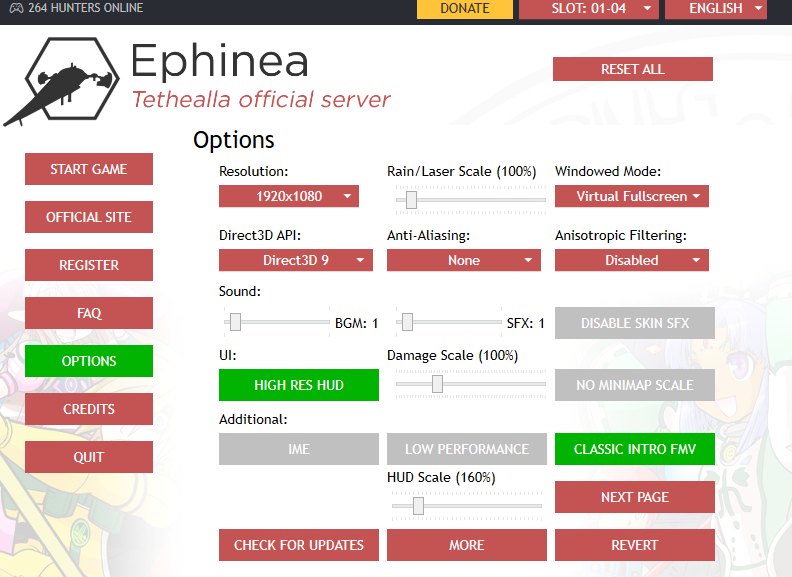Image resolution: width=792 pixels, height=577 pixels.
Task: Open the SLOT: 01-04 dropdown
Action: pos(588,9)
